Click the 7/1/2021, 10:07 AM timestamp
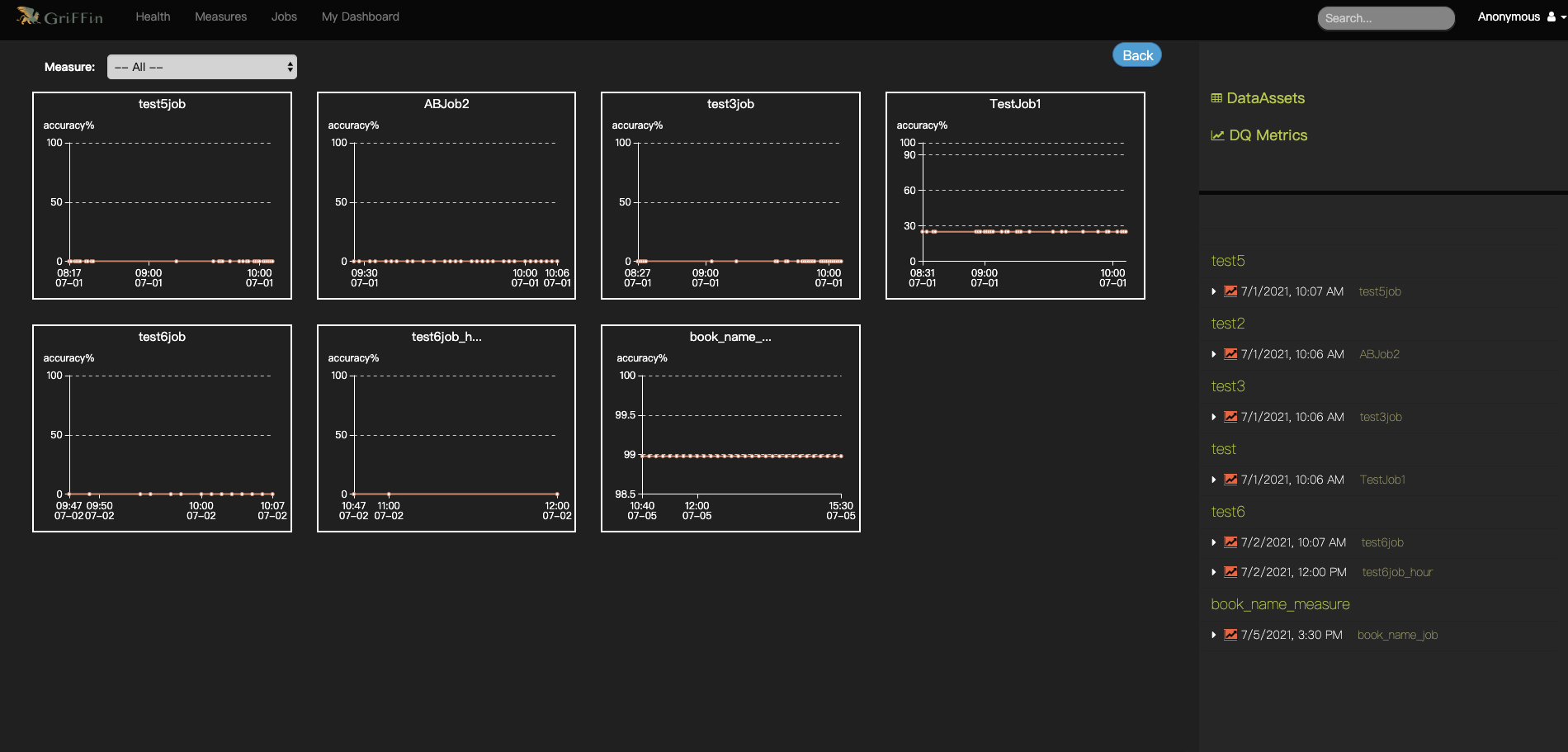The height and width of the screenshot is (752, 1568). pos(1292,291)
